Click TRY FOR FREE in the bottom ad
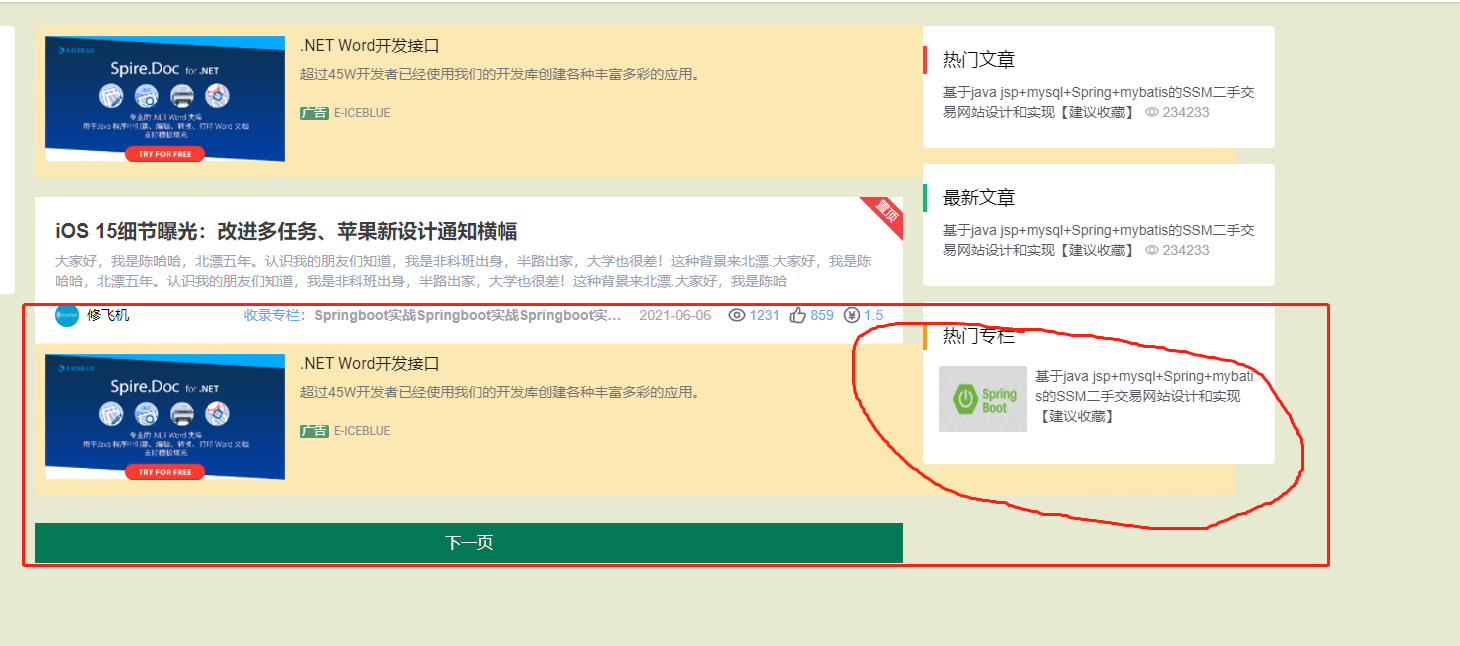This screenshot has height=646, width=1460. point(165,471)
